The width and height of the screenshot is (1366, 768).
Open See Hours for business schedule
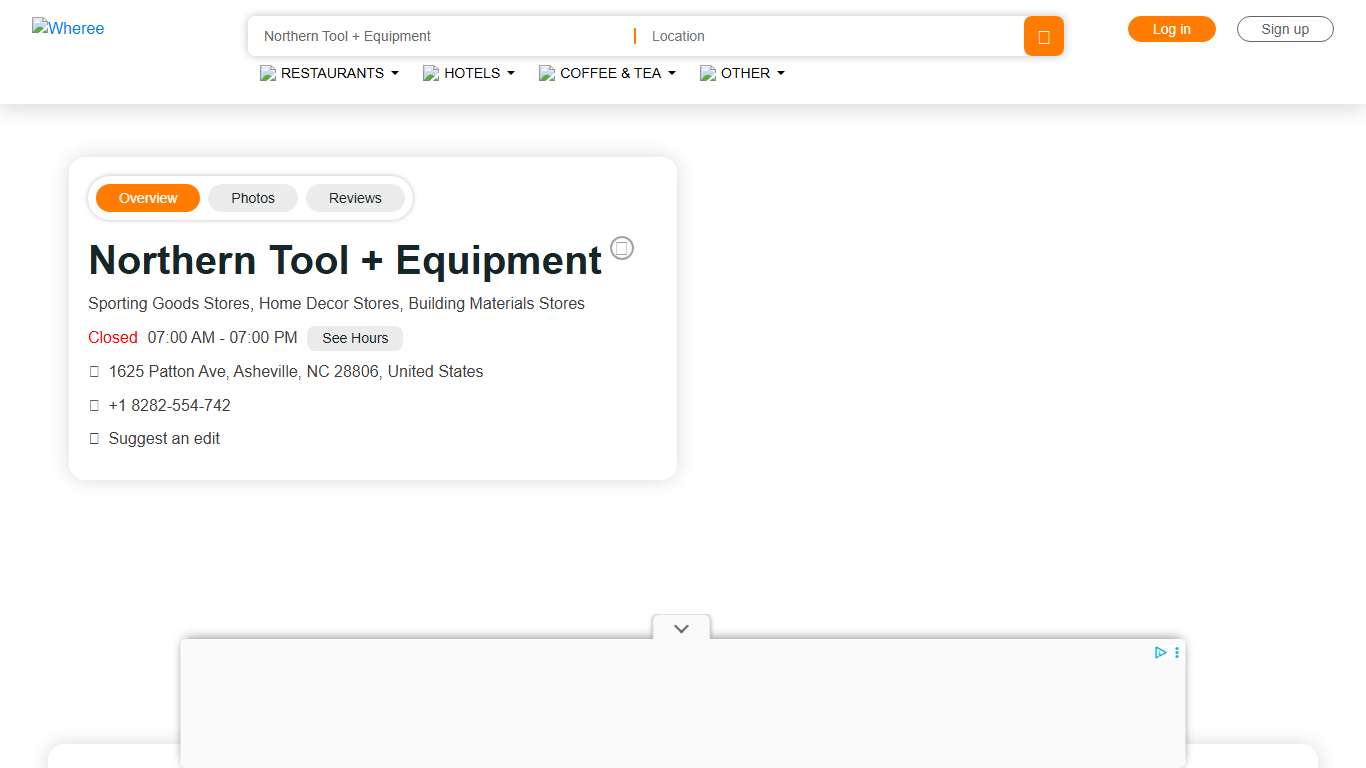click(354, 338)
